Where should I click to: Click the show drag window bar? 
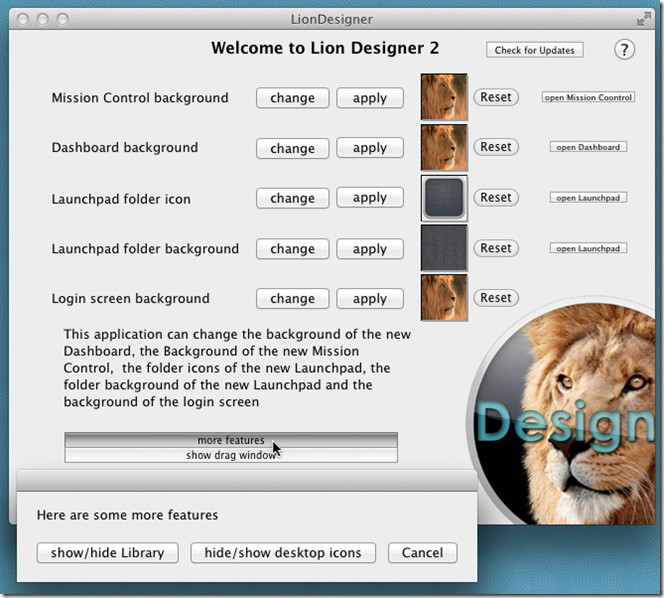tap(231, 455)
